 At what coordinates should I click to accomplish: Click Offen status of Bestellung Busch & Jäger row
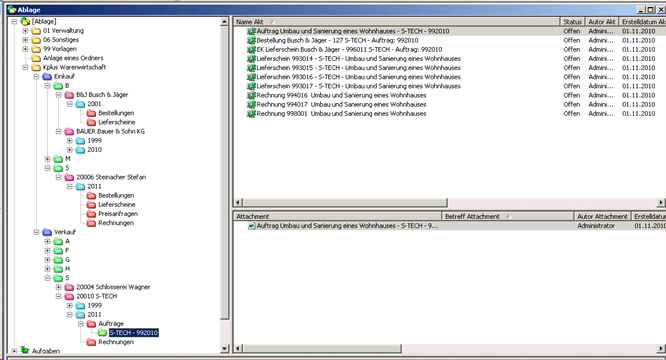[572, 40]
